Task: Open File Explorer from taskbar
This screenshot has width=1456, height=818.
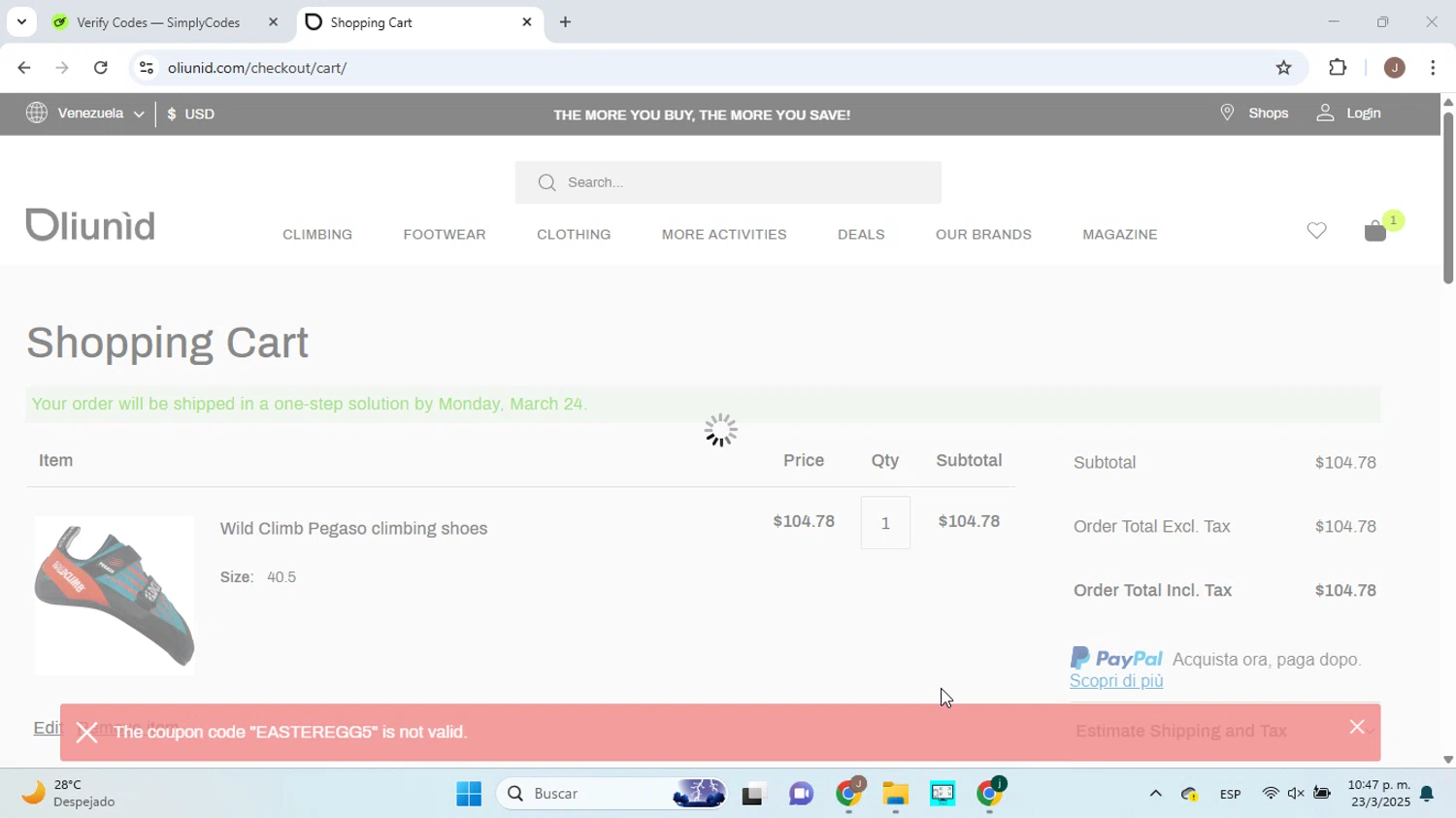Action: pos(895,794)
